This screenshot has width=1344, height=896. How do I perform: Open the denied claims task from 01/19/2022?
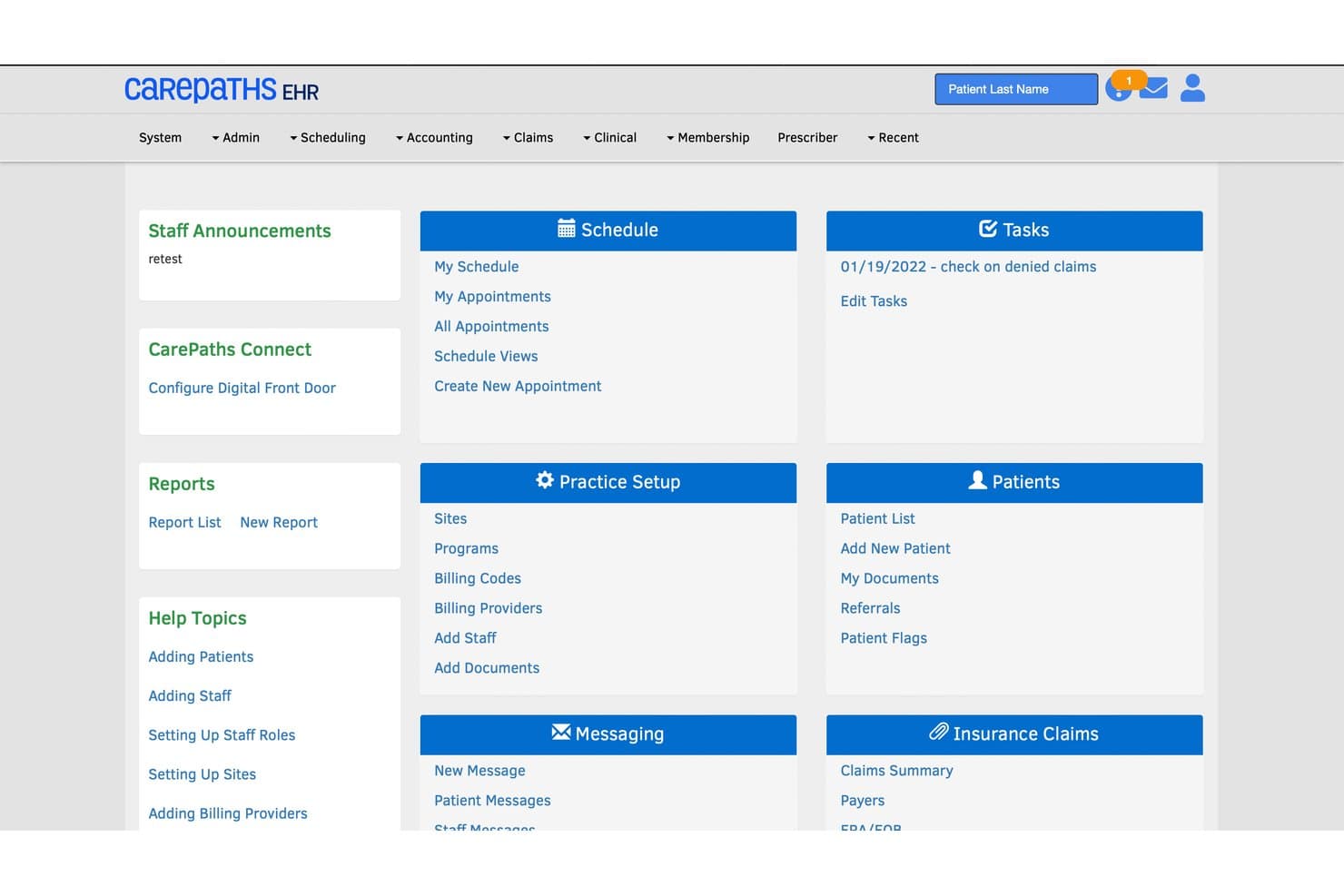968,267
